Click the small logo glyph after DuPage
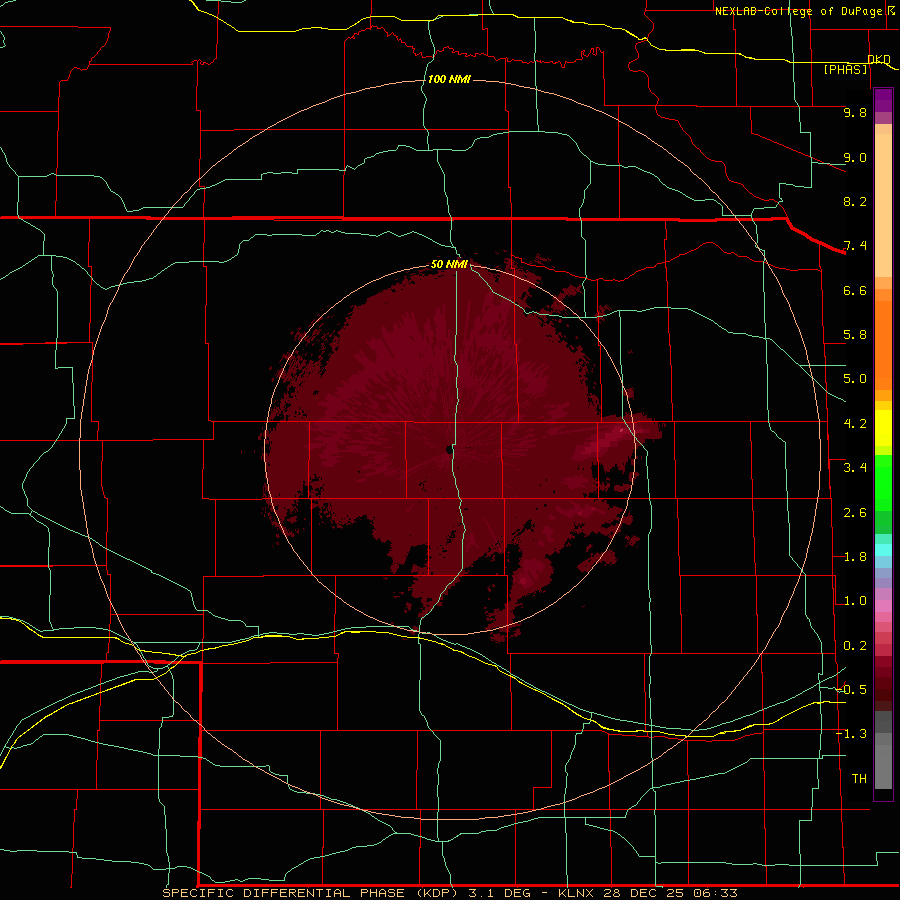The height and width of the screenshot is (900, 900). pos(891,10)
